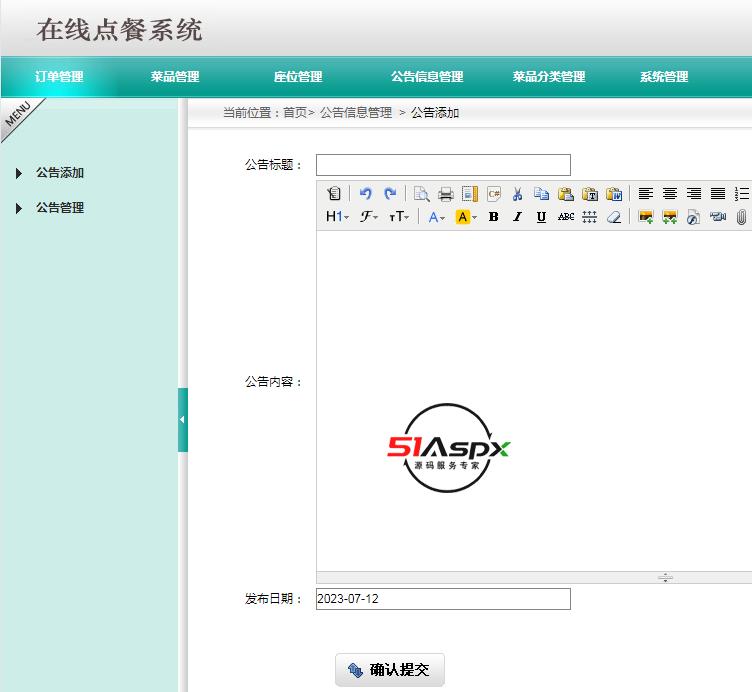Align text right in the editor
The height and width of the screenshot is (692, 752).
pos(693,194)
